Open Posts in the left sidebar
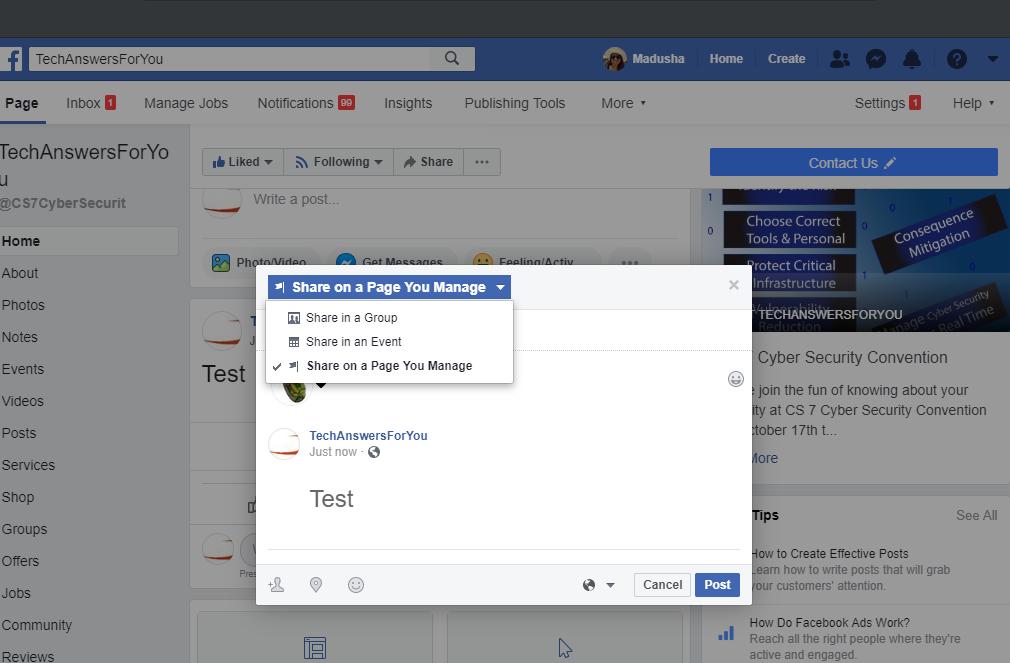The image size is (1010, 663). tap(19, 433)
